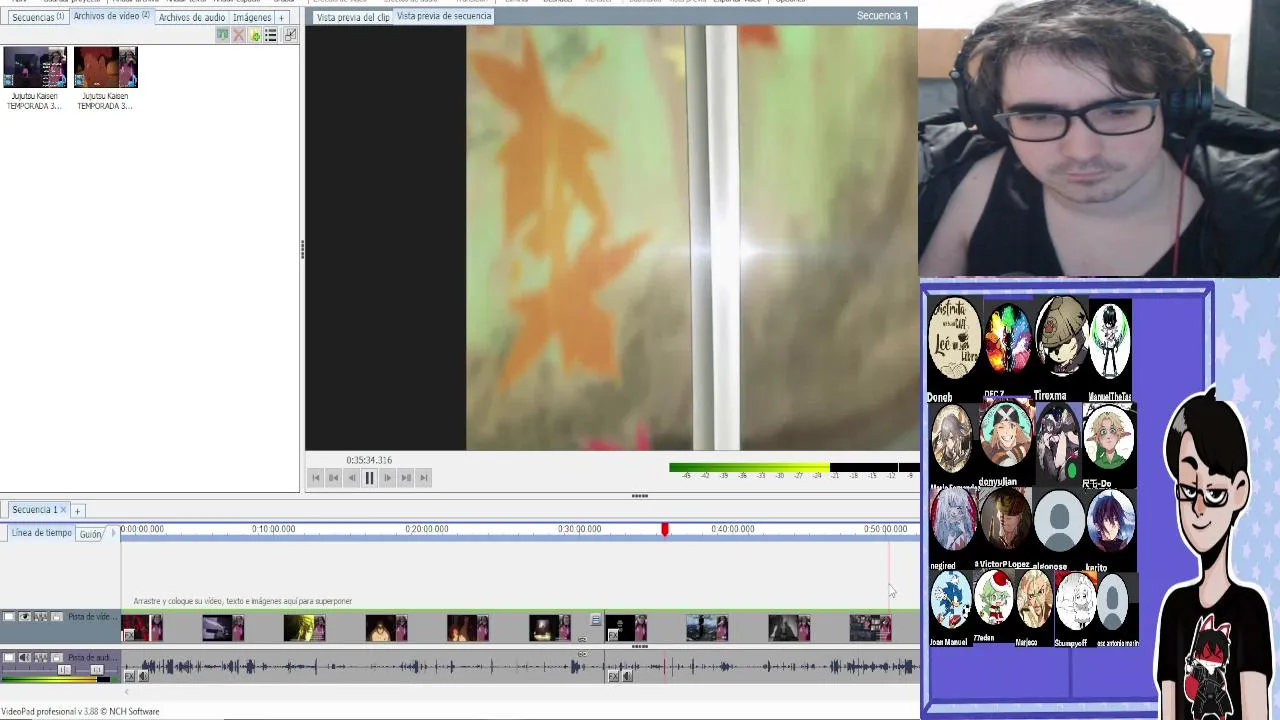Switch to Línea de tiempo mode
Viewport: 1280px width, 720px height.
[41, 533]
